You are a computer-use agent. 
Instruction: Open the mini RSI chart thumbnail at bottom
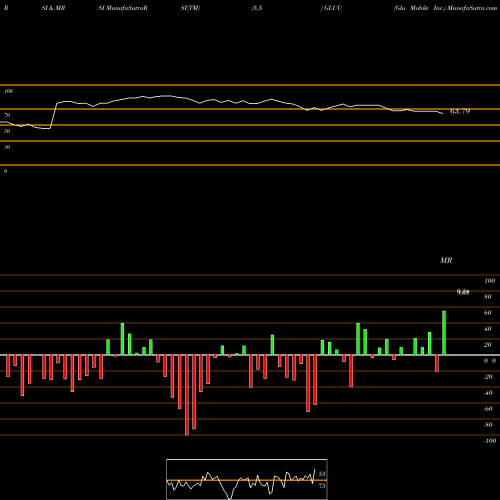pos(247,479)
